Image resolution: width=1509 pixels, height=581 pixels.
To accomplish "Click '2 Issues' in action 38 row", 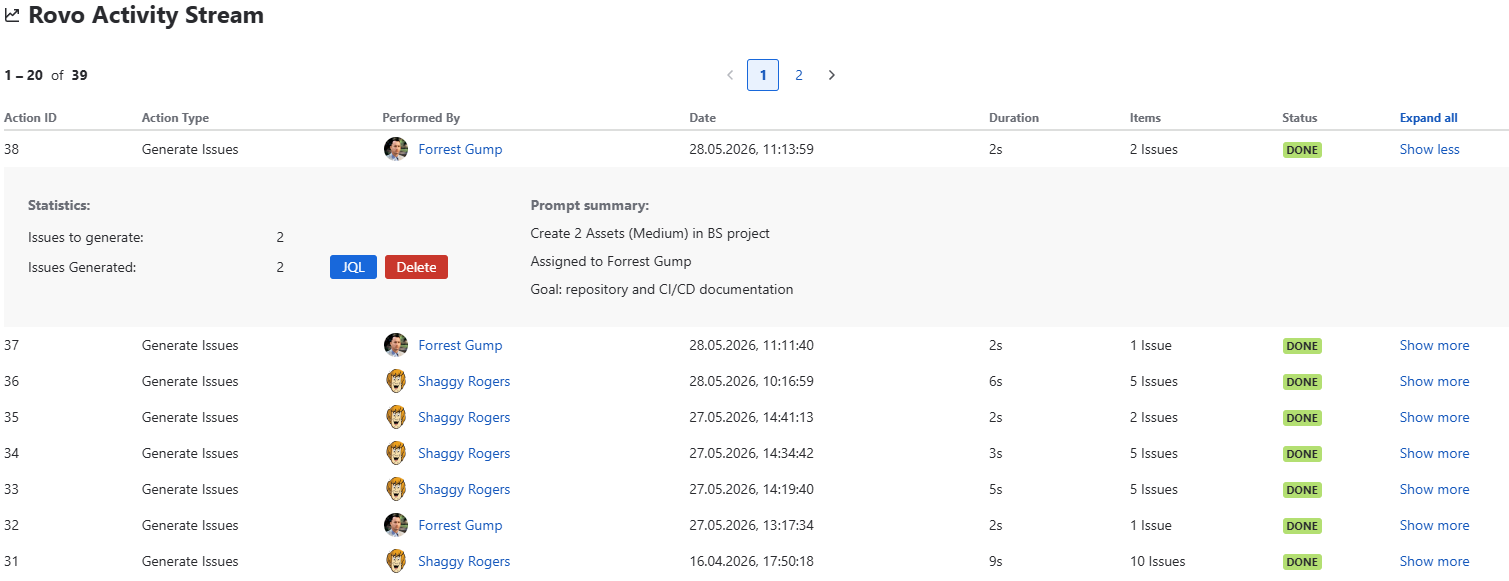I will [1154, 149].
